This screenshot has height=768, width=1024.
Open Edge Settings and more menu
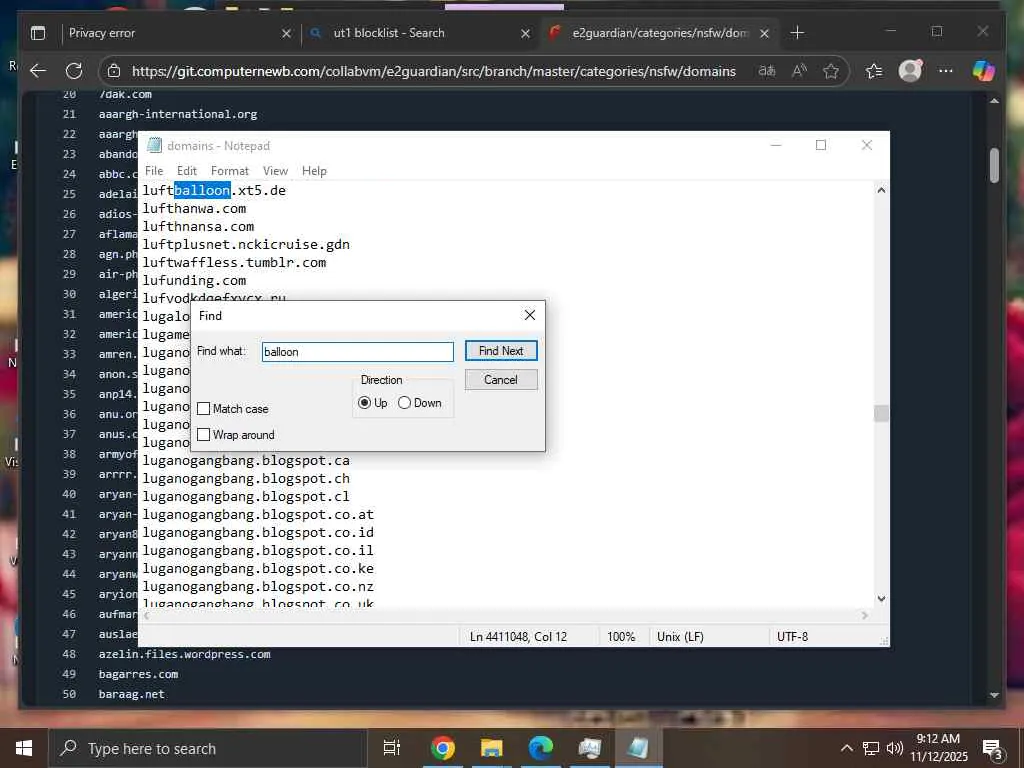pyautogui.click(x=946, y=71)
